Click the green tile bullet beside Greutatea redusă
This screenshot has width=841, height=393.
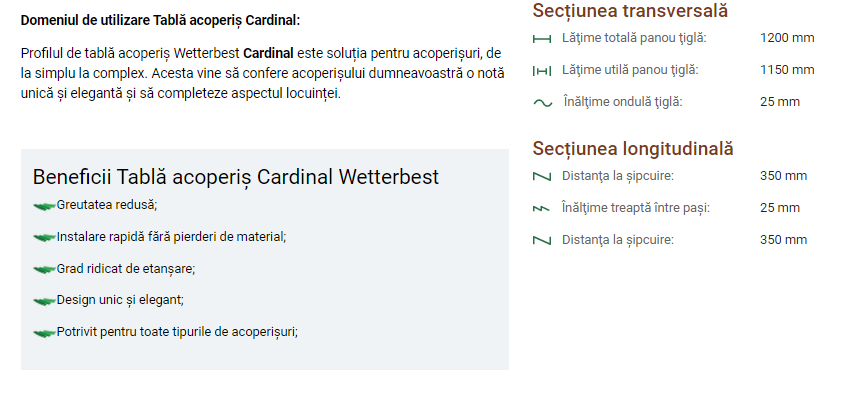coord(45,206)
